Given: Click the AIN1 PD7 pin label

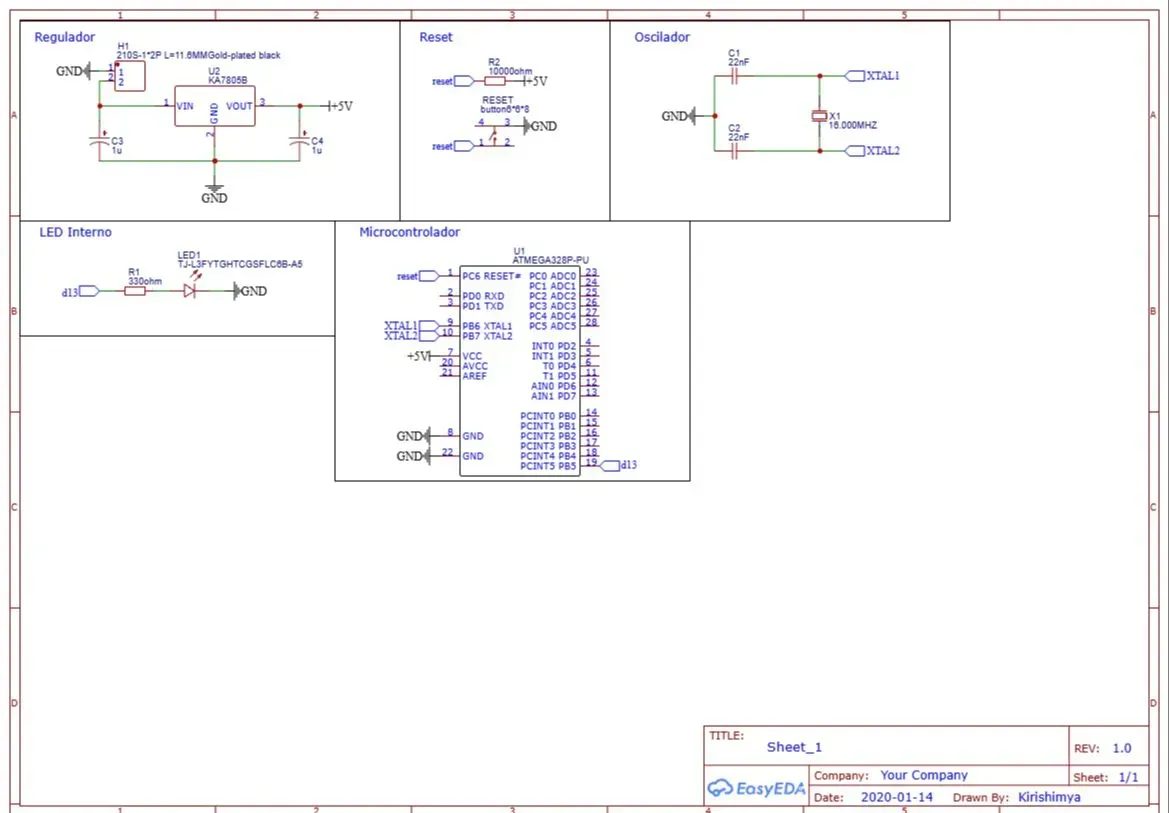Looking at the screenshot, I should coord(554,396).
